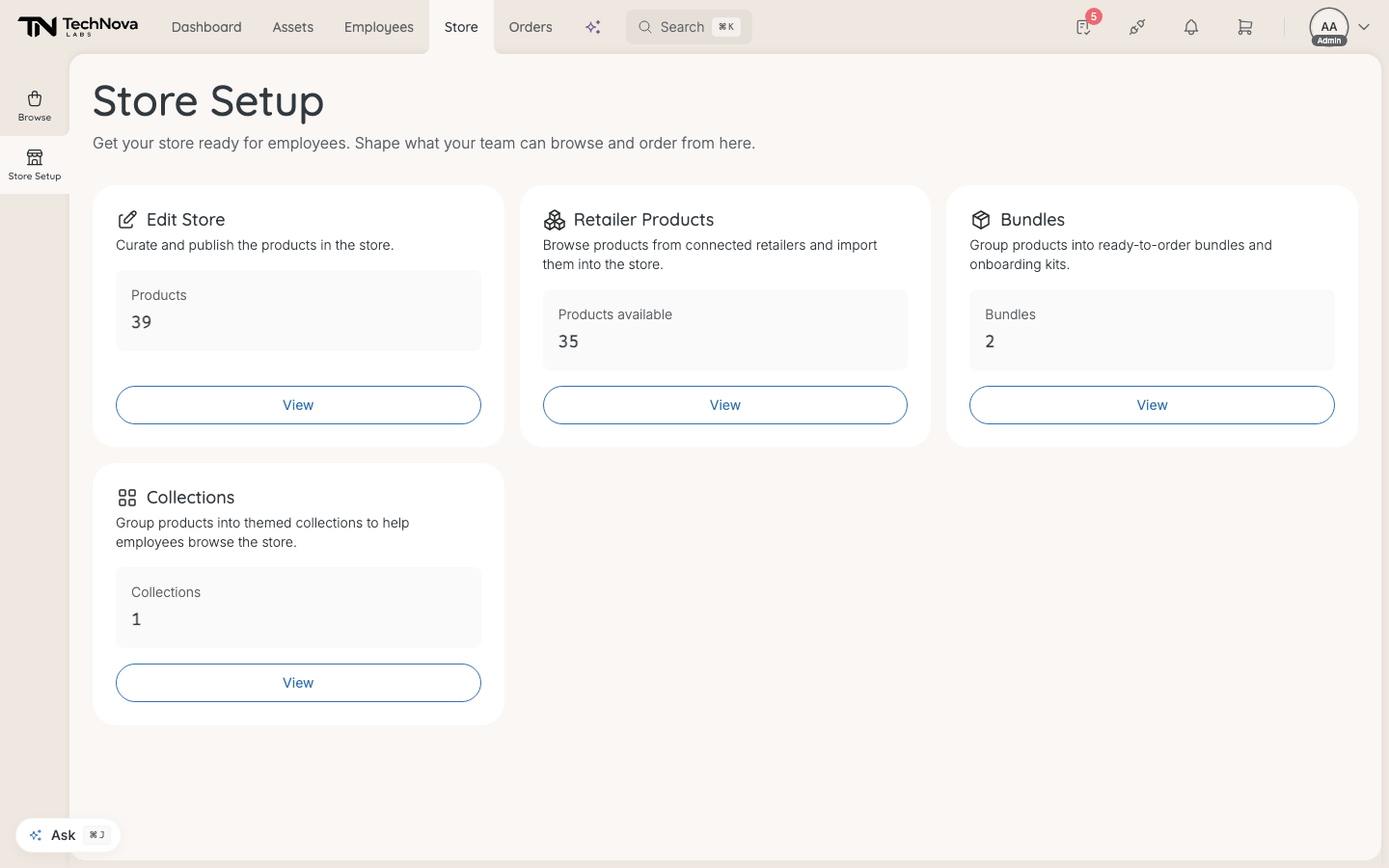Open the shopping cart icon
Image resolution: width=1389 pixels, height=868 pixels.
pyautogui.click(x=1245, y=27)
